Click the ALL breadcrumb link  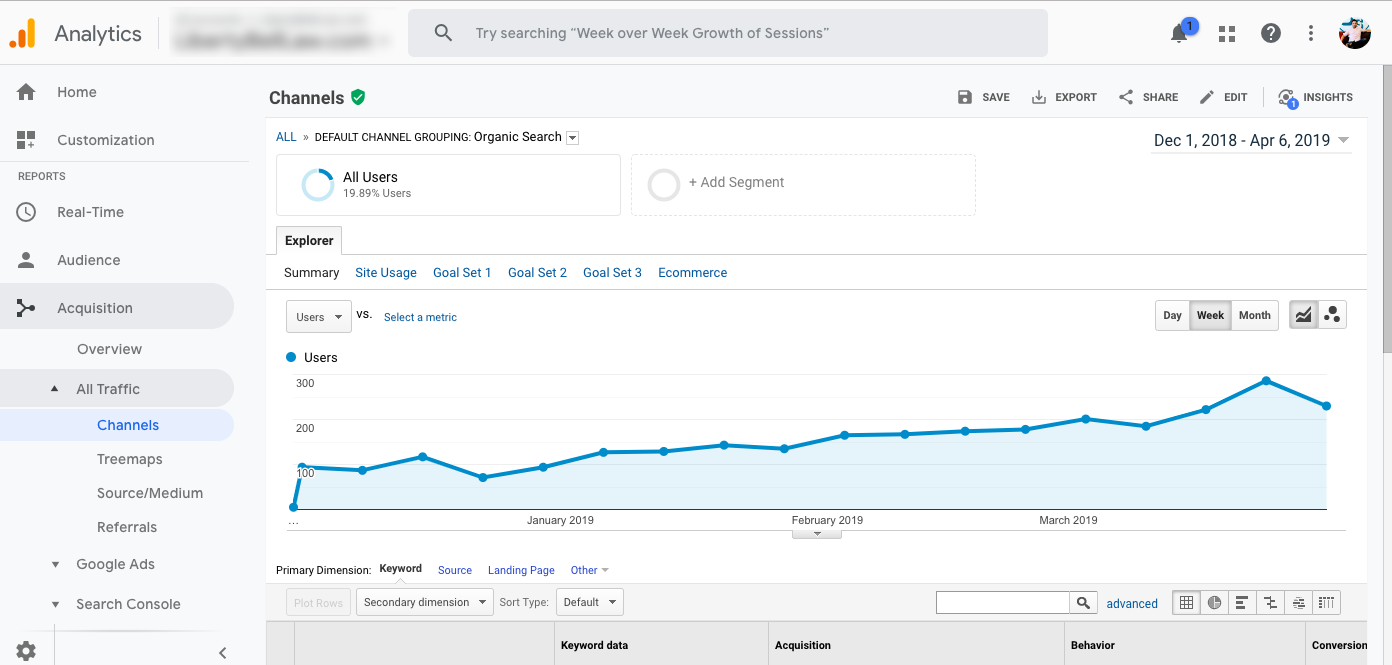pos(286,137)
